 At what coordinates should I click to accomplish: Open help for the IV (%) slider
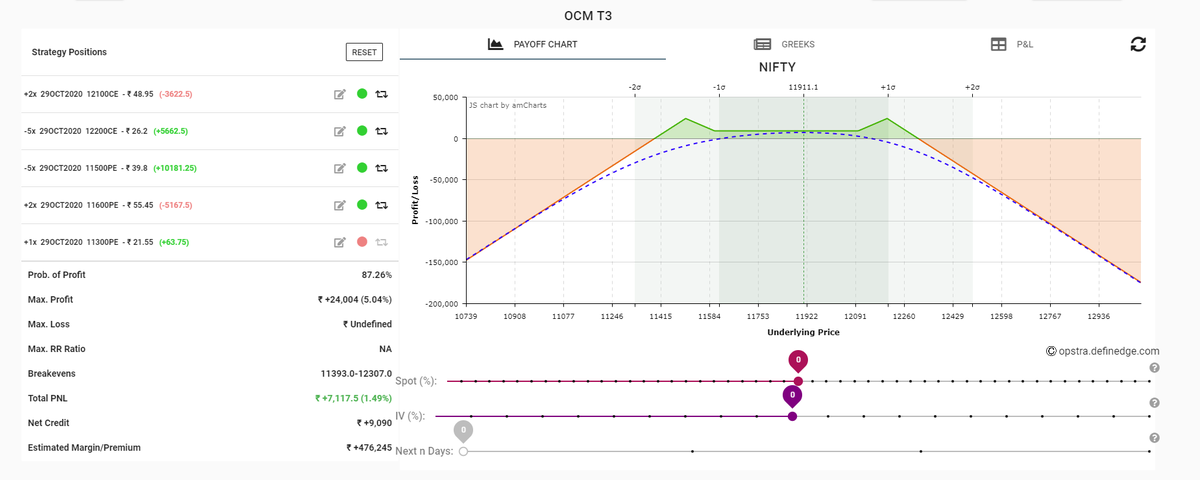click(1155, 403)
